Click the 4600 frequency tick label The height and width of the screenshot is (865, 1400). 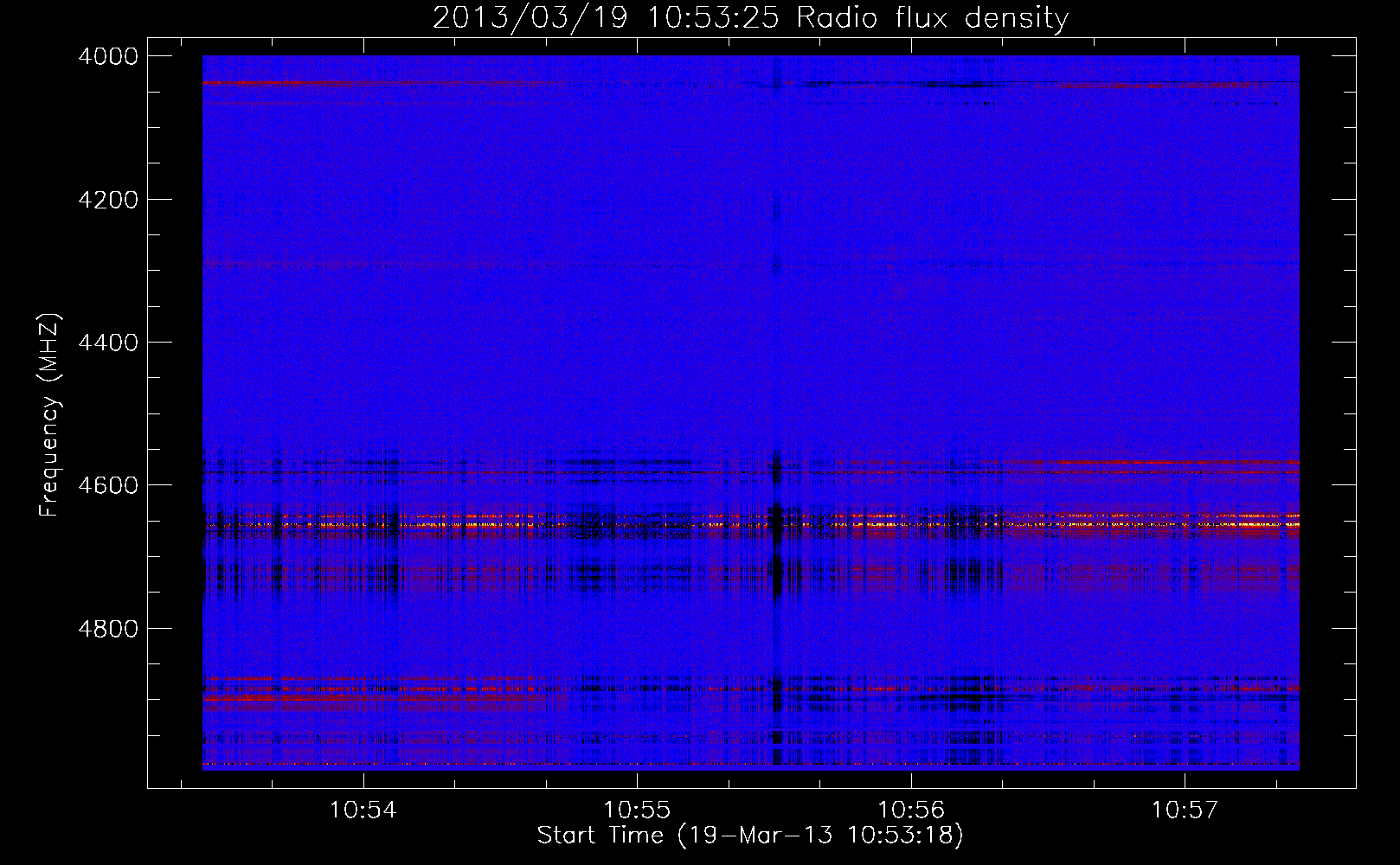pos(108,485)
